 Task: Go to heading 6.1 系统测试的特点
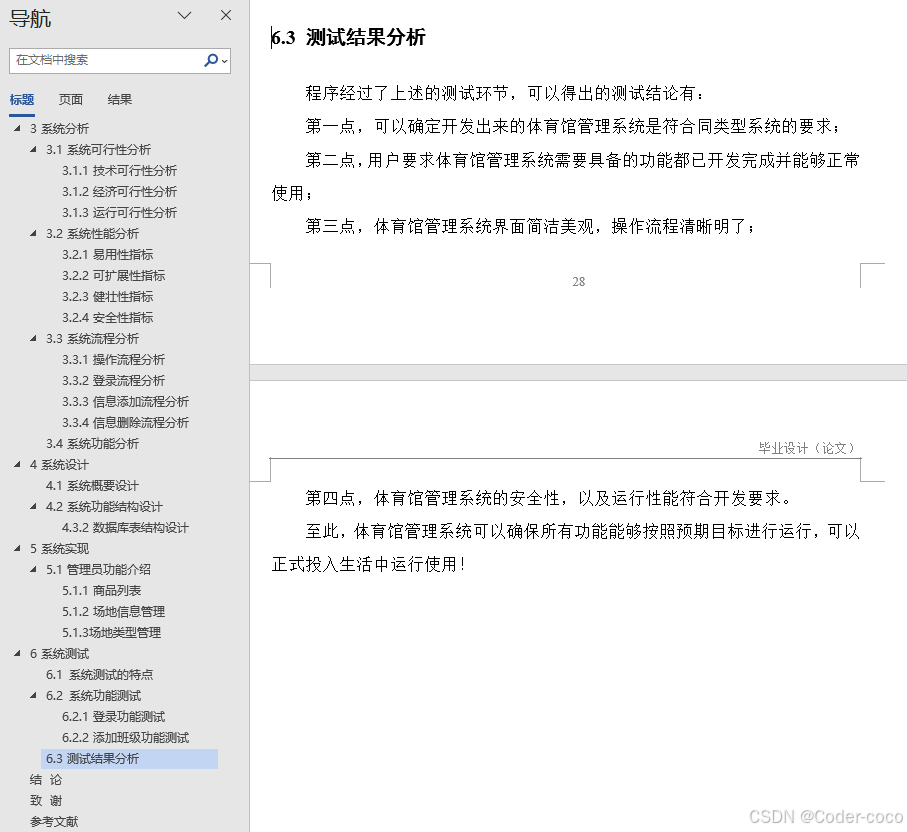(x=99, y=675)
